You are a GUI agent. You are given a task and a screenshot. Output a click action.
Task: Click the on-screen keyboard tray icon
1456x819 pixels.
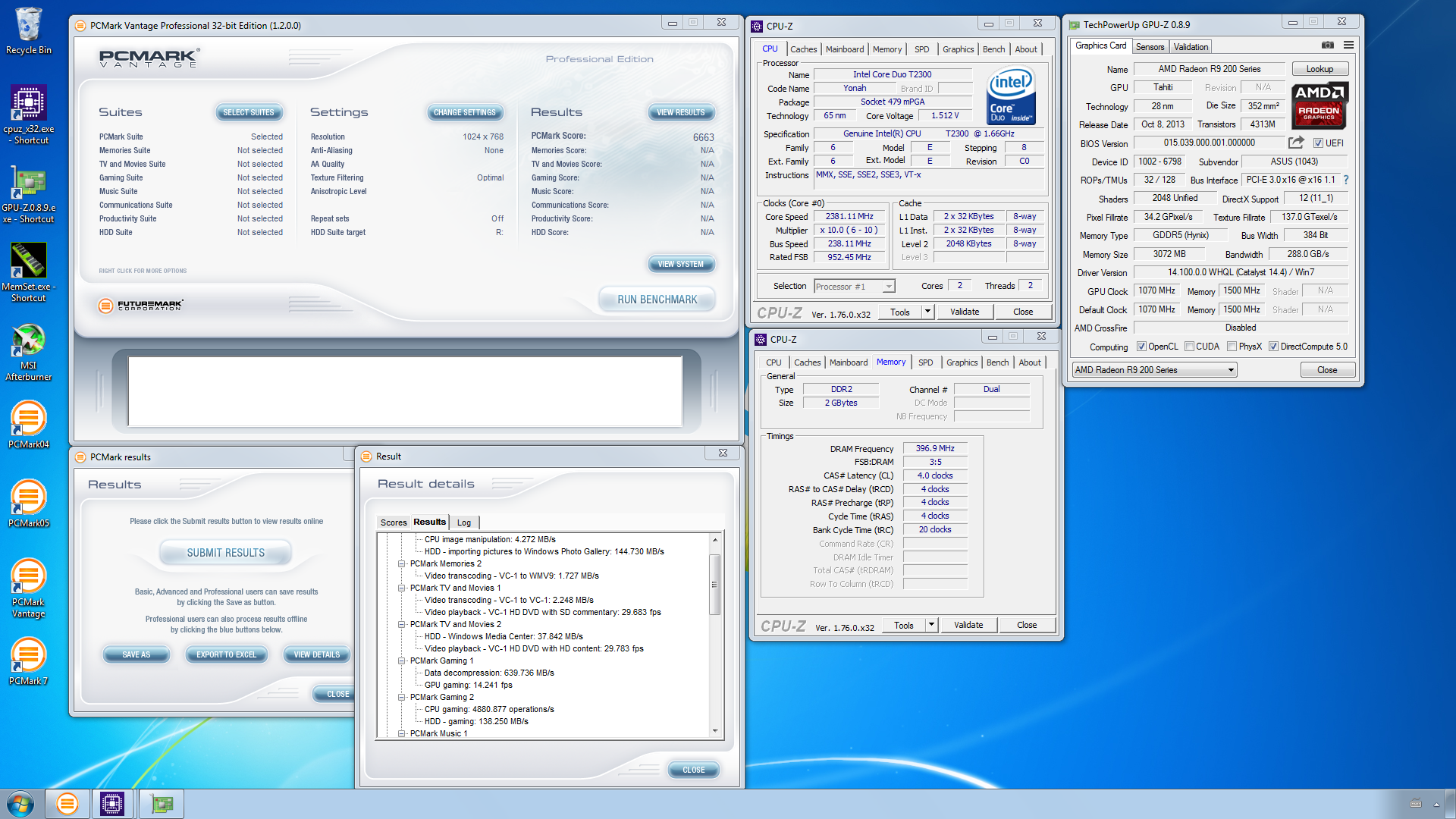1415,804
